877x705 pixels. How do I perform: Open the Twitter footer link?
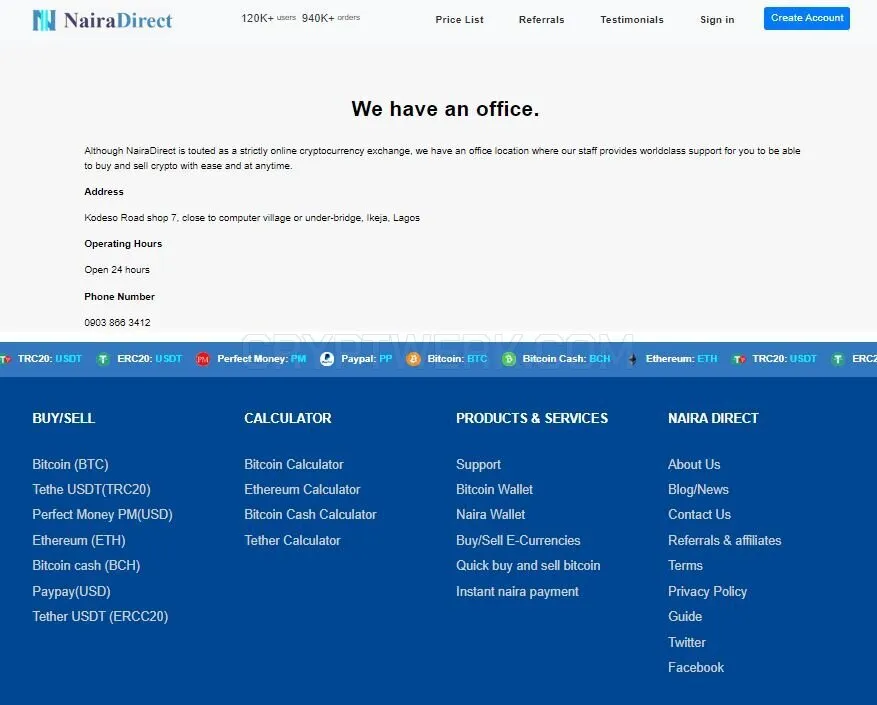pyautogui.click(x=687, y=642)
